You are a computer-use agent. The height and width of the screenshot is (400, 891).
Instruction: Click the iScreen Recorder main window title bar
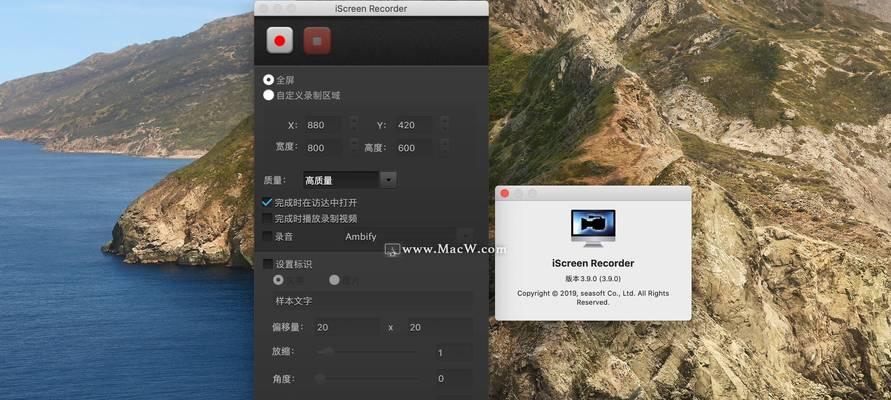pyautogui.click(x=371, y=9)
